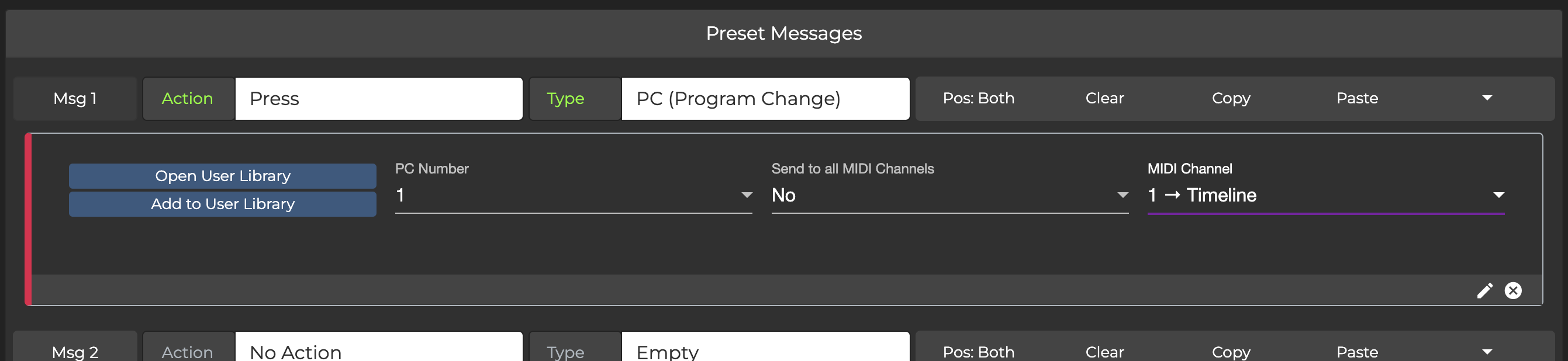Screen dimensions: 1568x361
Task: Clear the Msg 1 message
Action: coord(1104,99)
